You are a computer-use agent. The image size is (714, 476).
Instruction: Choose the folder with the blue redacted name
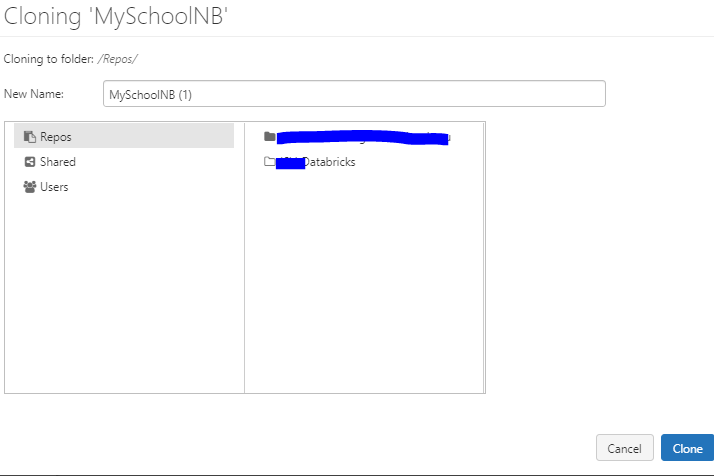[362, 138]
